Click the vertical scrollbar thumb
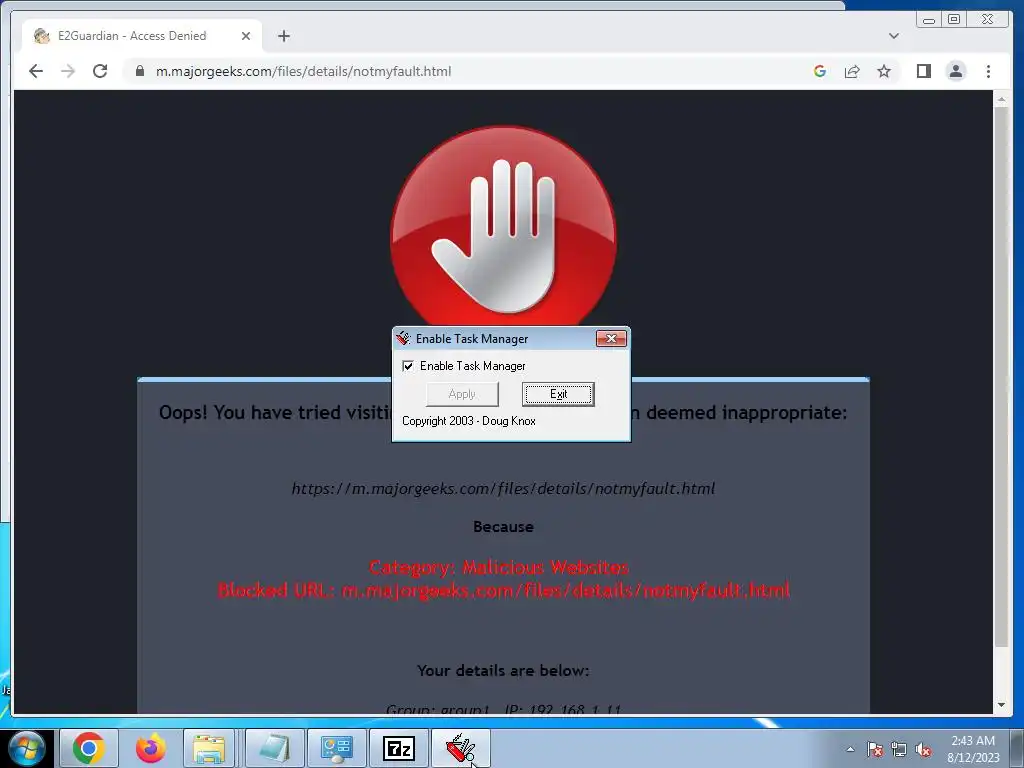This screenshot has width=1024, height=768. [x=1001, y=377]
